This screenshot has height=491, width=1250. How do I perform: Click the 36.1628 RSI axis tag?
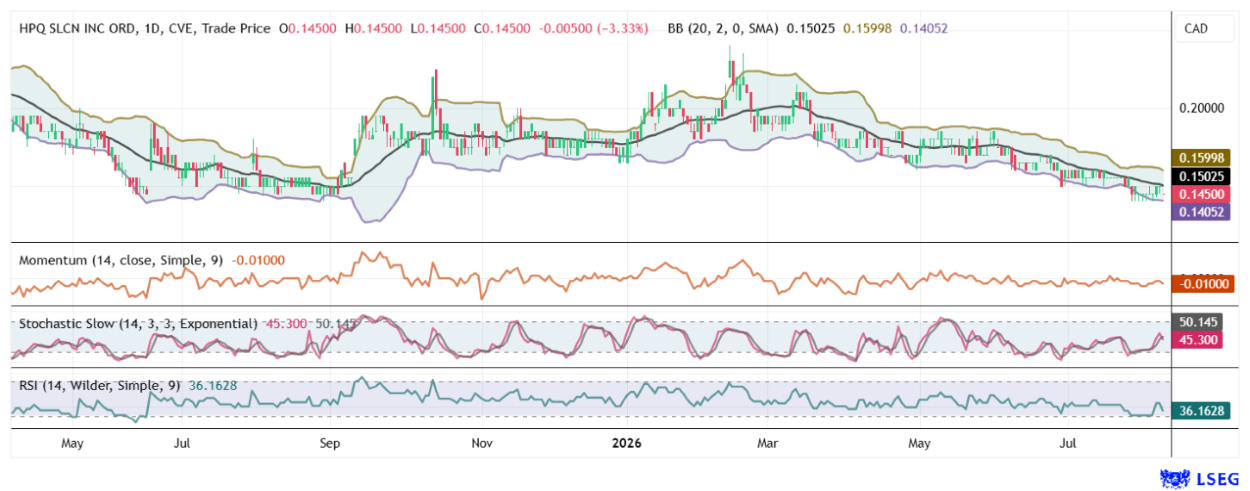point(1200,410)
